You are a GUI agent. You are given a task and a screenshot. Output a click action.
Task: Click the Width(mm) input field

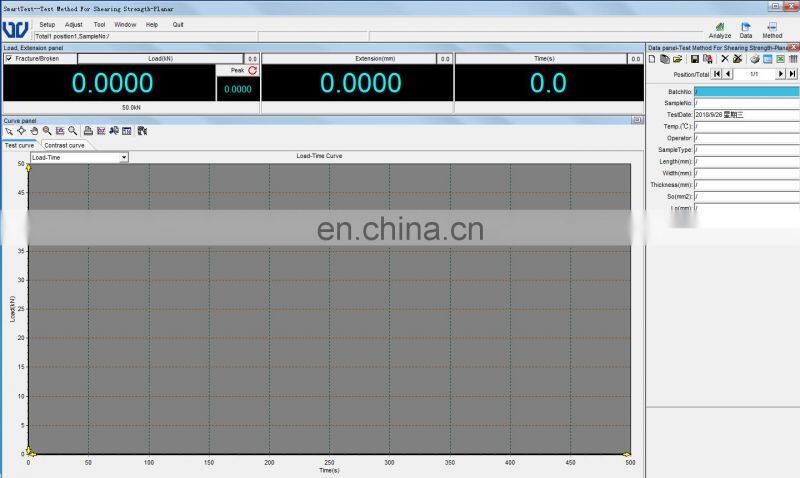tap(747, 173)
